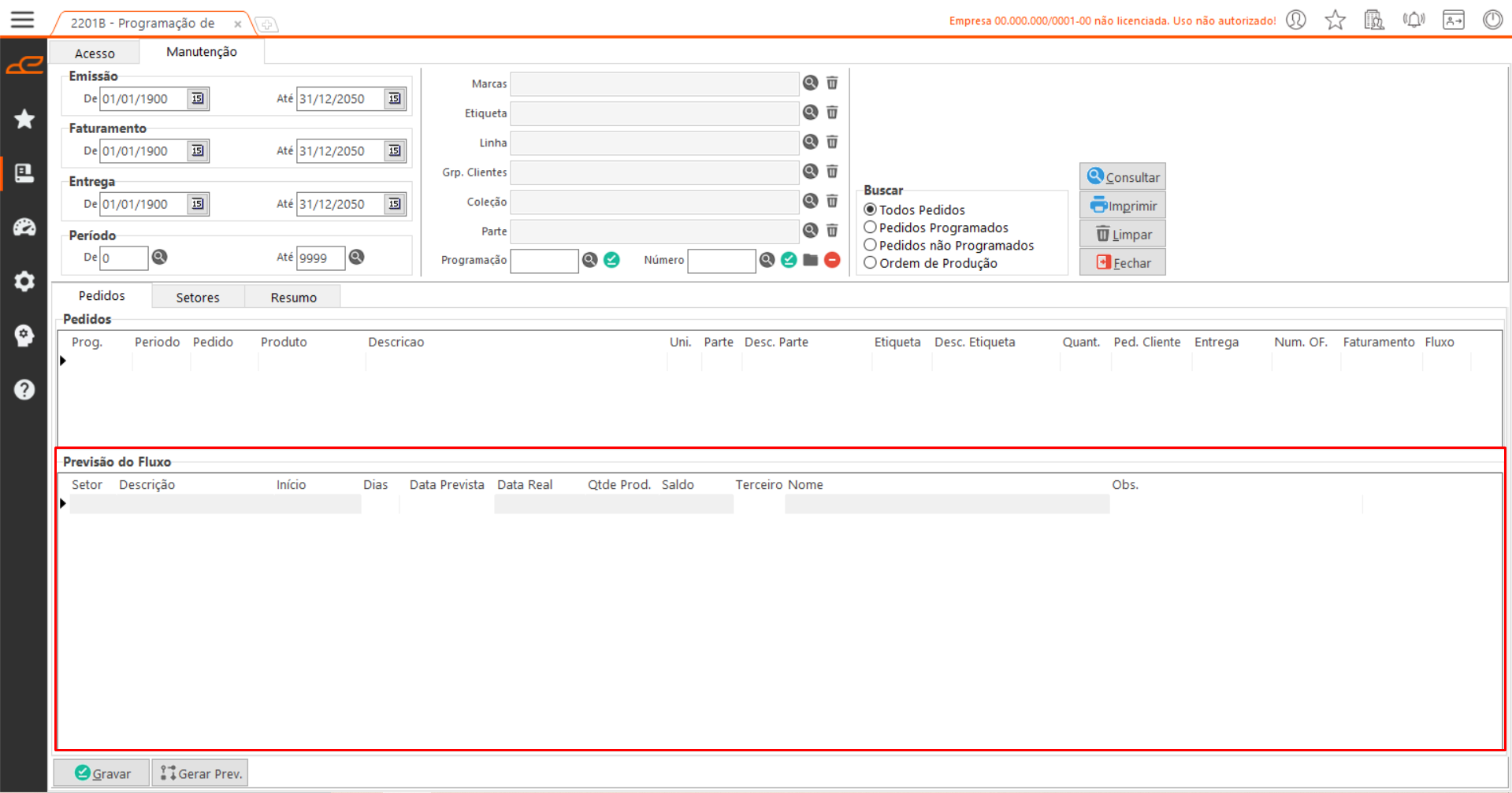Click into the Programação input field

point(544,261)
